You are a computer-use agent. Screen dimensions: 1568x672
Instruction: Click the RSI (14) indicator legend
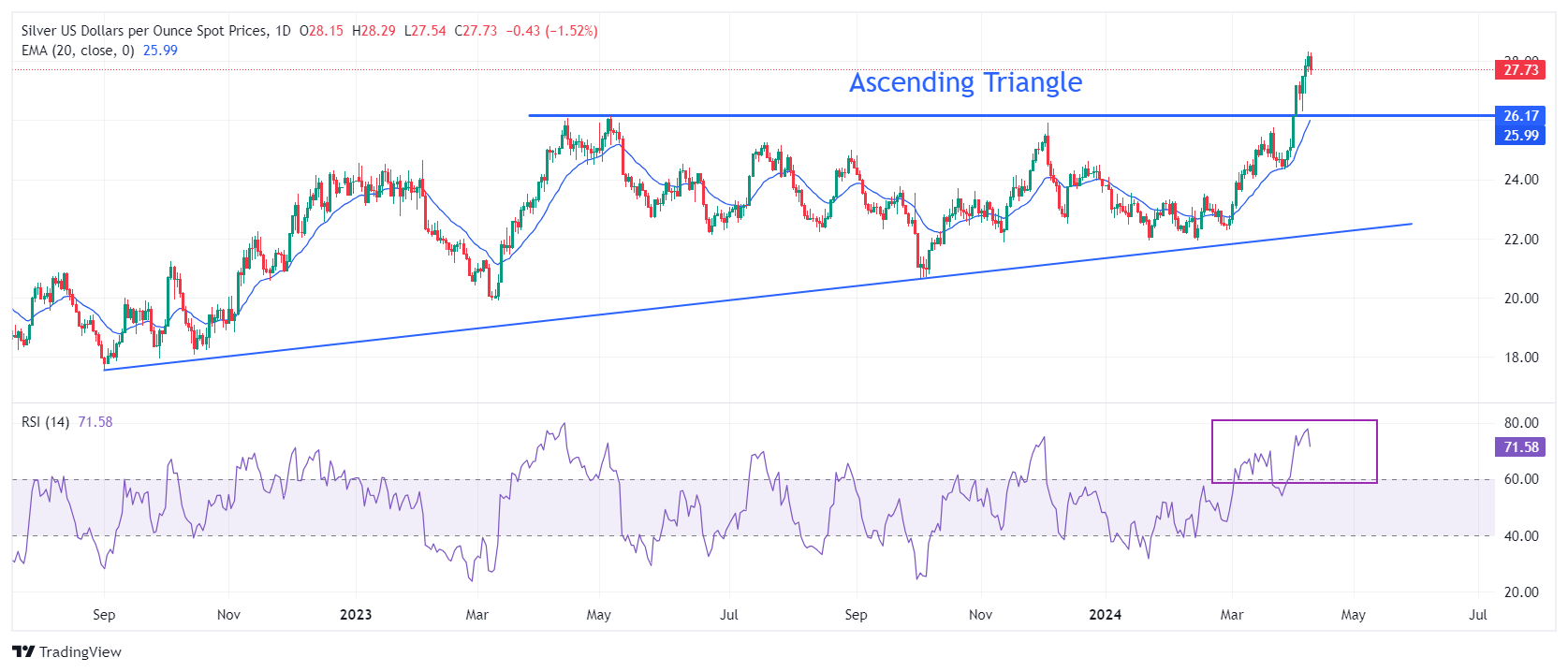(45, 422)
